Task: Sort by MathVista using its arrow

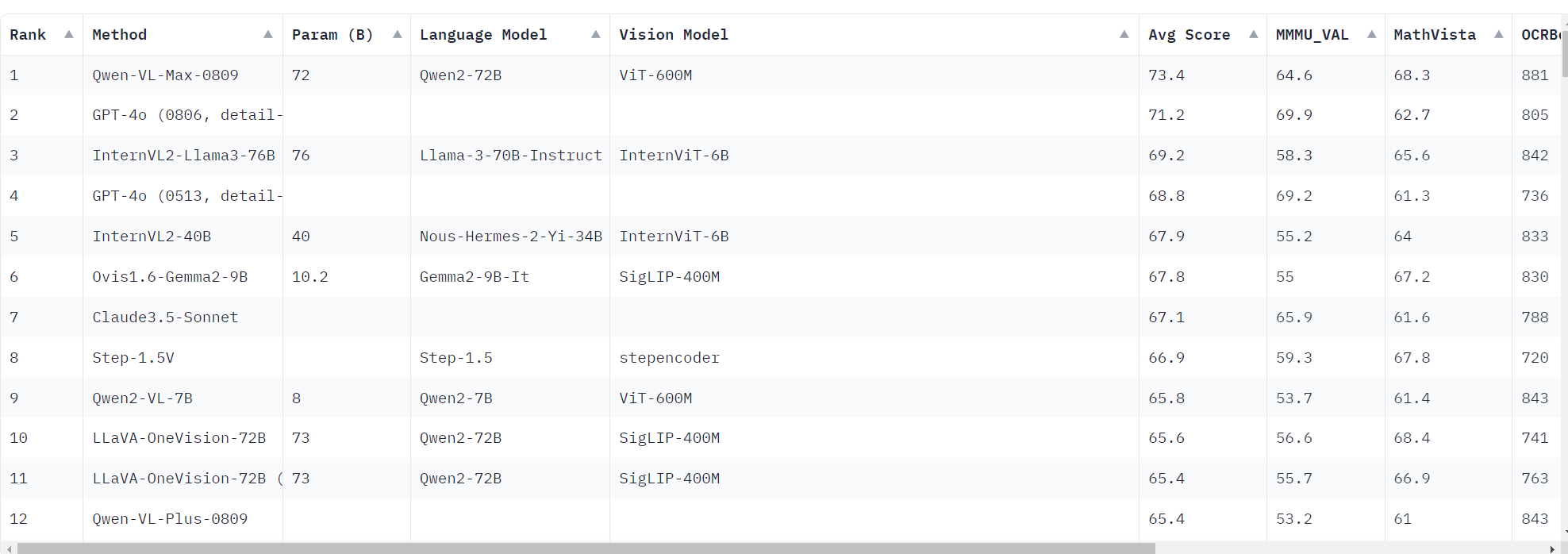Action: [x=1499, y=34]
